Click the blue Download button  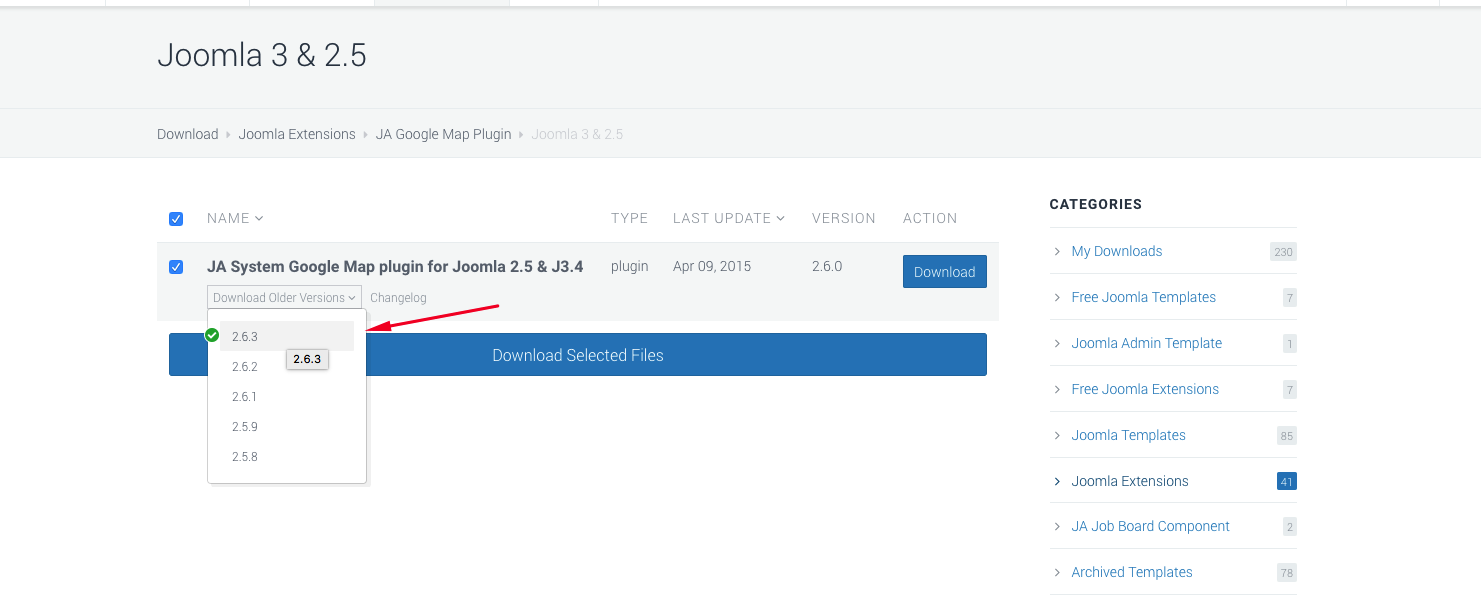944,271
